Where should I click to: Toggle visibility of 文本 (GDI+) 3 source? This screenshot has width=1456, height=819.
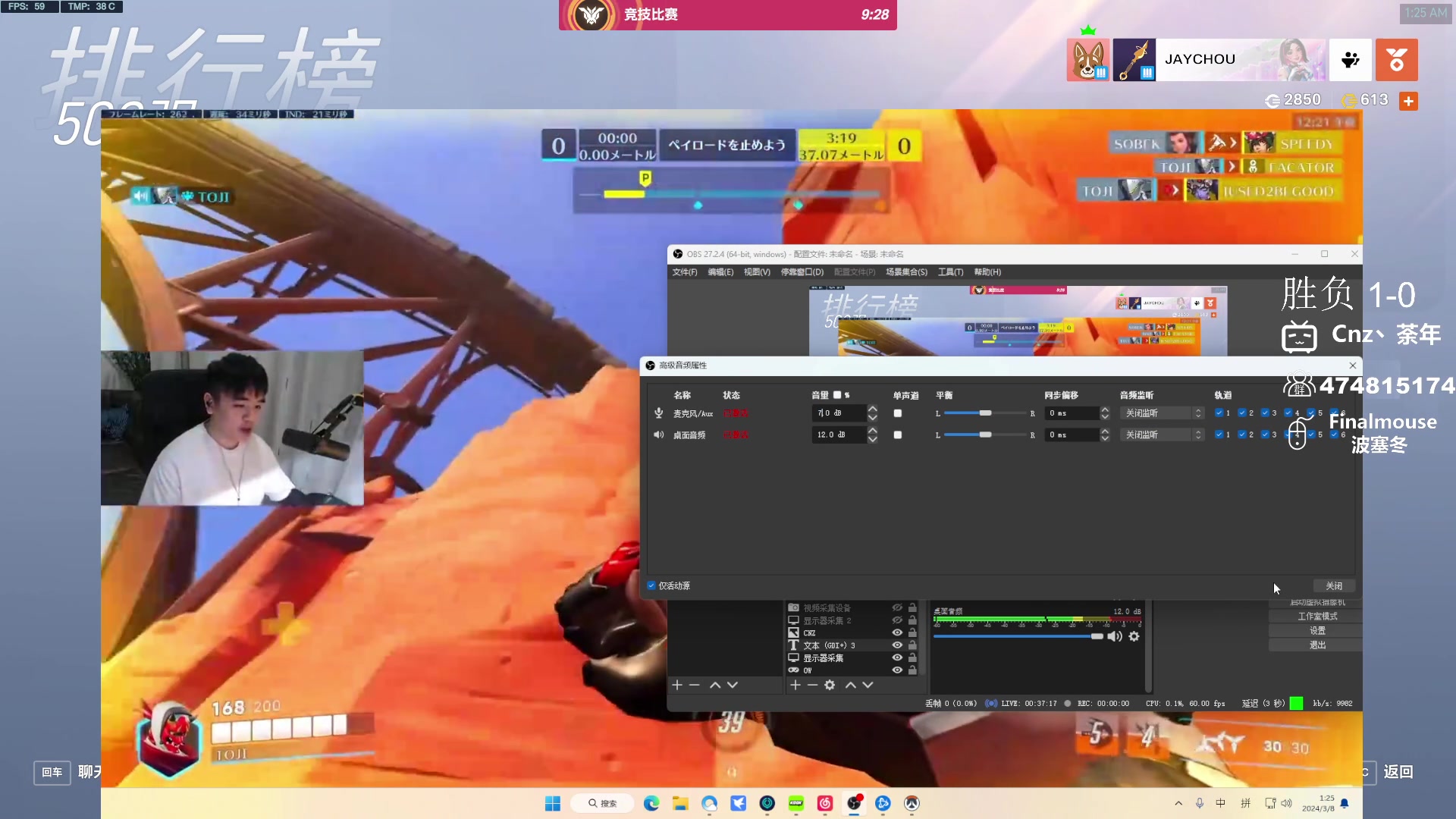tap(897, 645)
